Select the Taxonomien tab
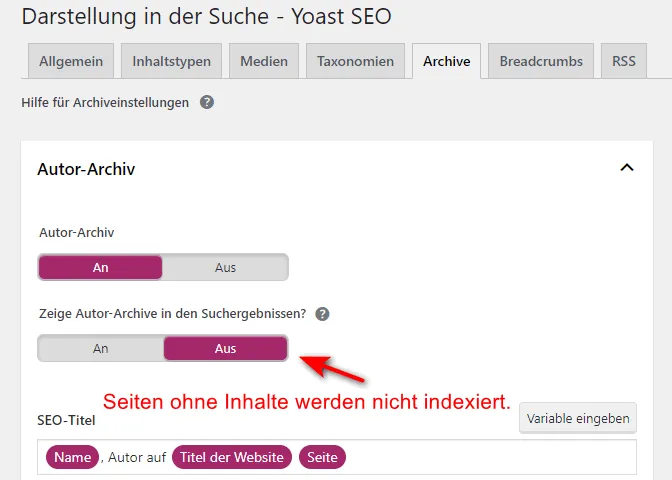 pyautogui.click(x=355, y=61)
